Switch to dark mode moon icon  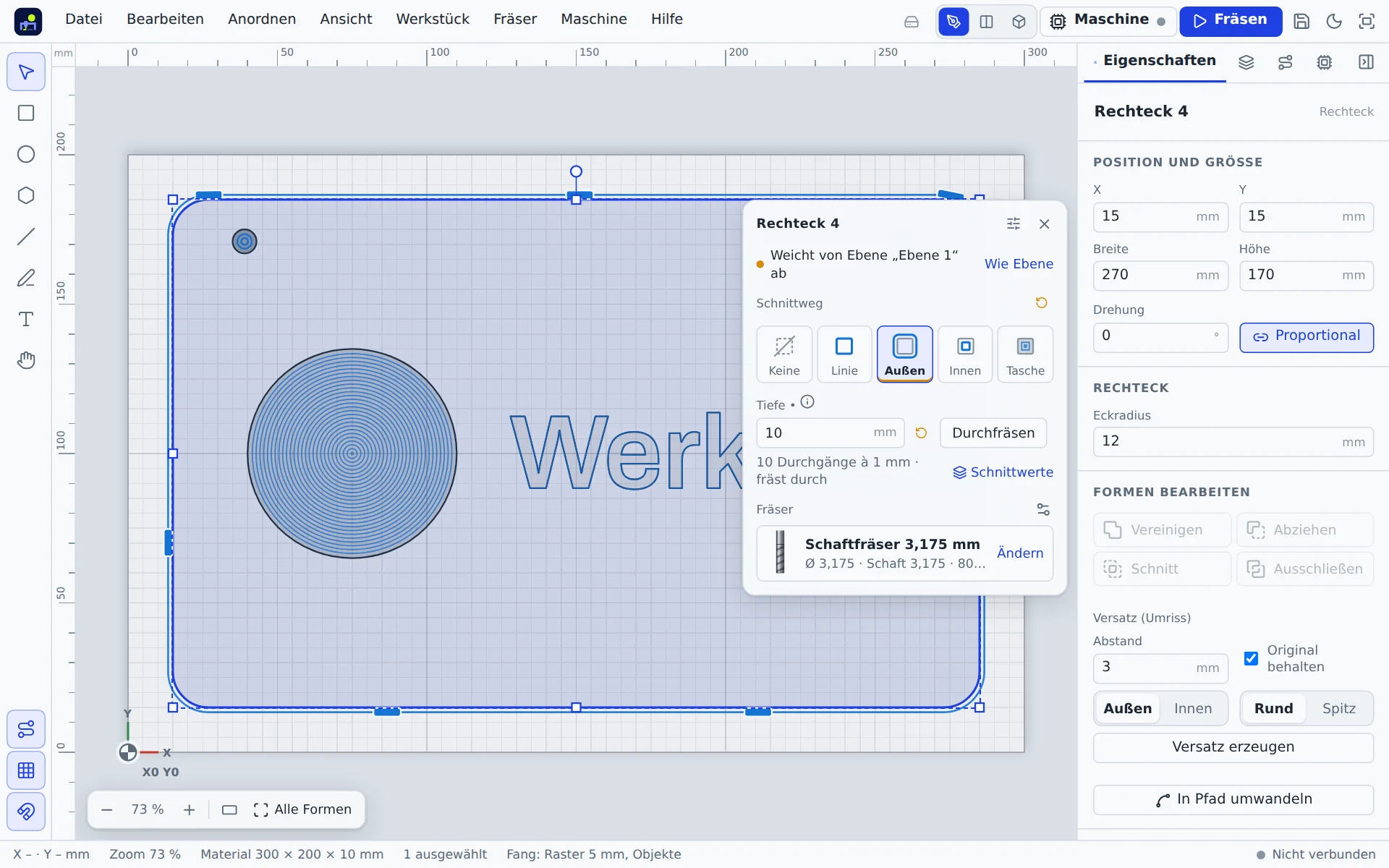(x=1334, y=21)
